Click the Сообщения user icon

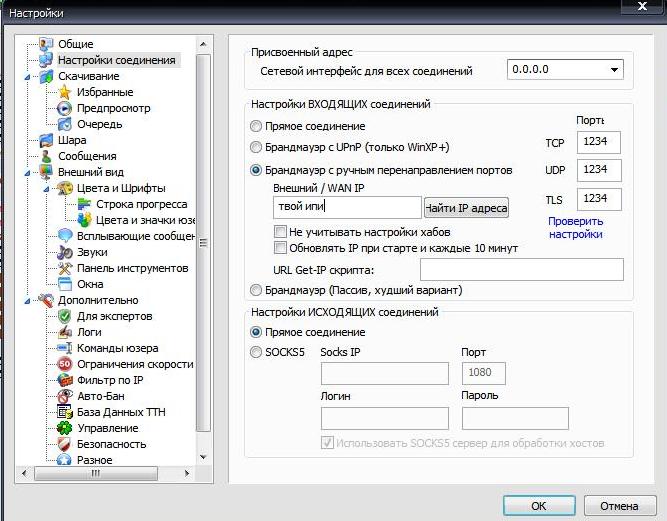(x=46, y=156)
